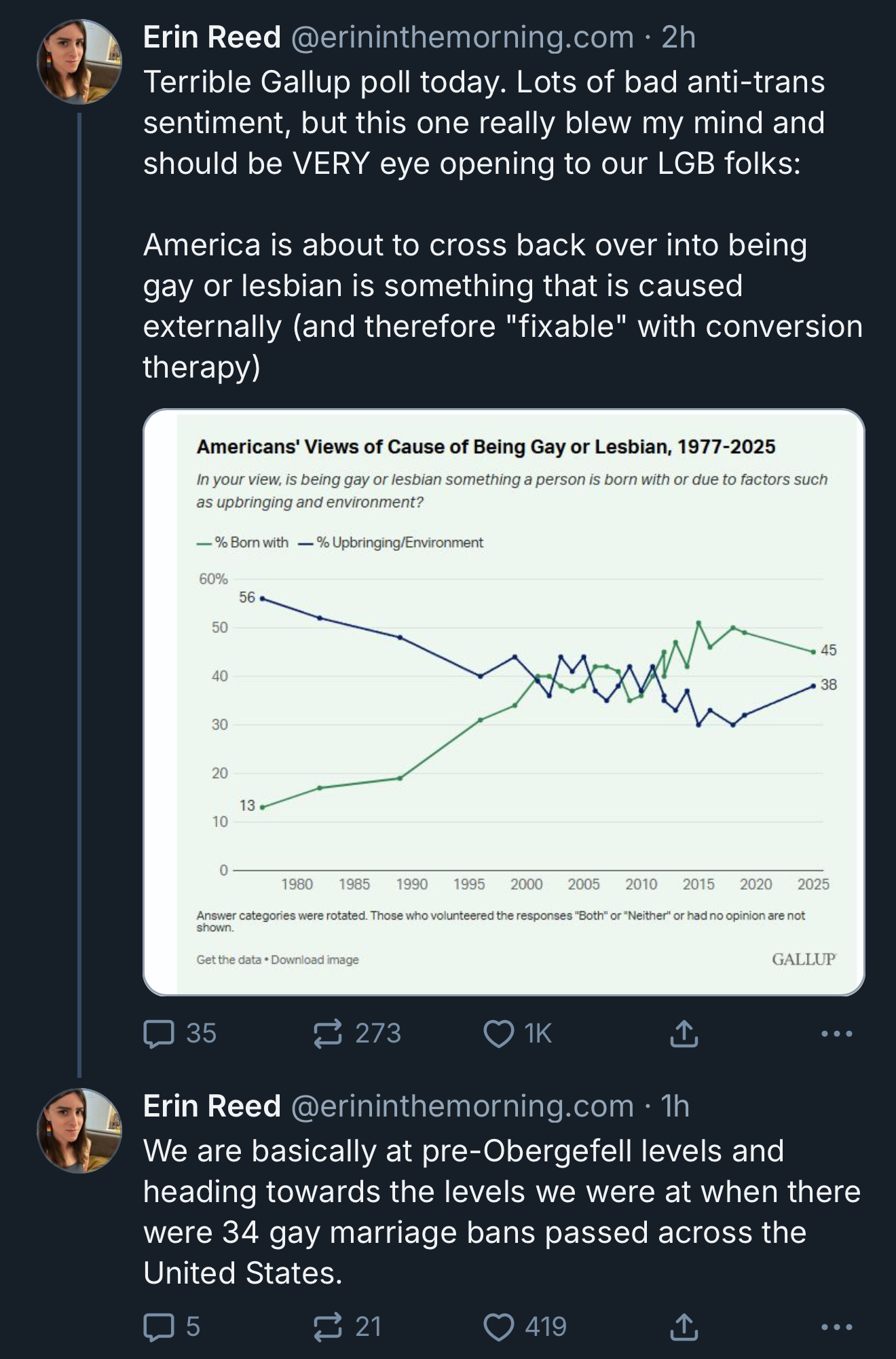Like the first post with 1K likes
This screenshot has height=1359, width=896.
coord(499,1034)
